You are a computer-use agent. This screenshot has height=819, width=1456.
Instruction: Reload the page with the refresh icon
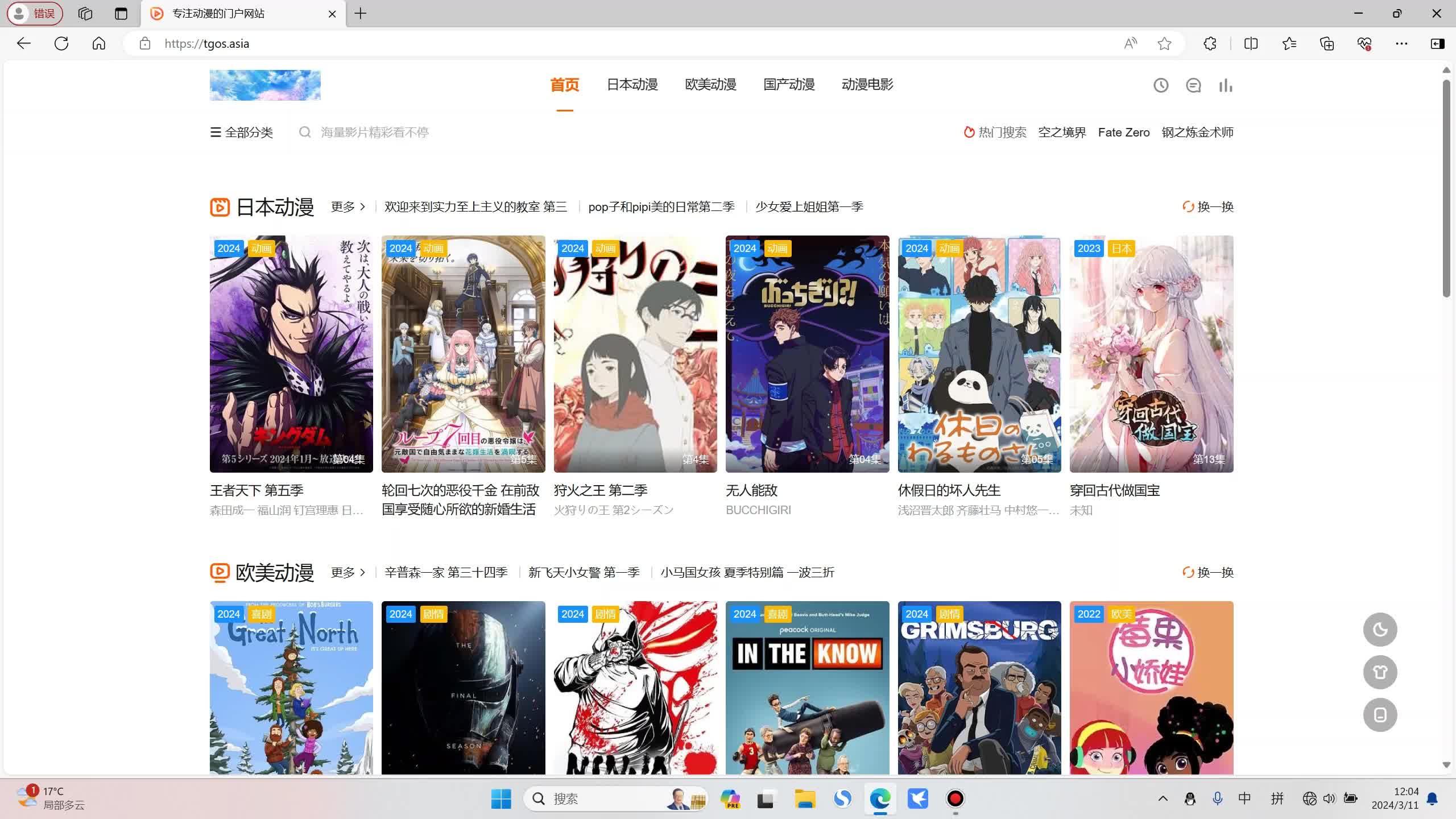61,43
